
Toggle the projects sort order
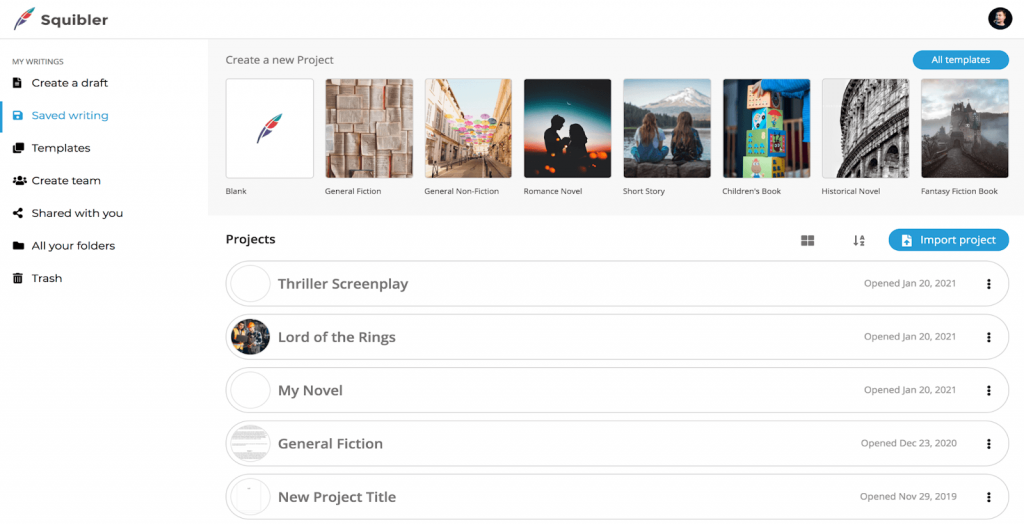coord(858,240)
